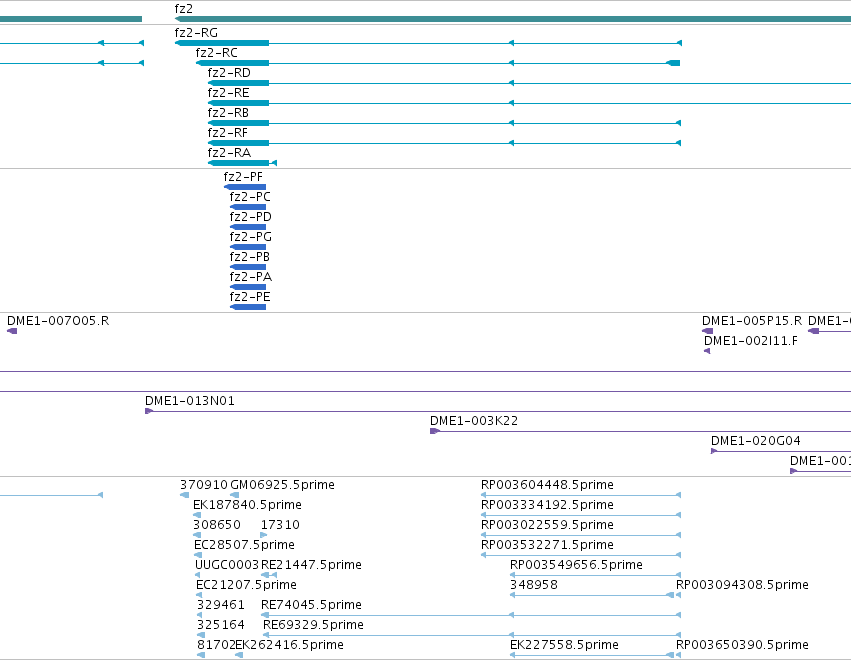
Task: Select the DME1-020G04 BAC label
Action: click(x=755, y=441)
